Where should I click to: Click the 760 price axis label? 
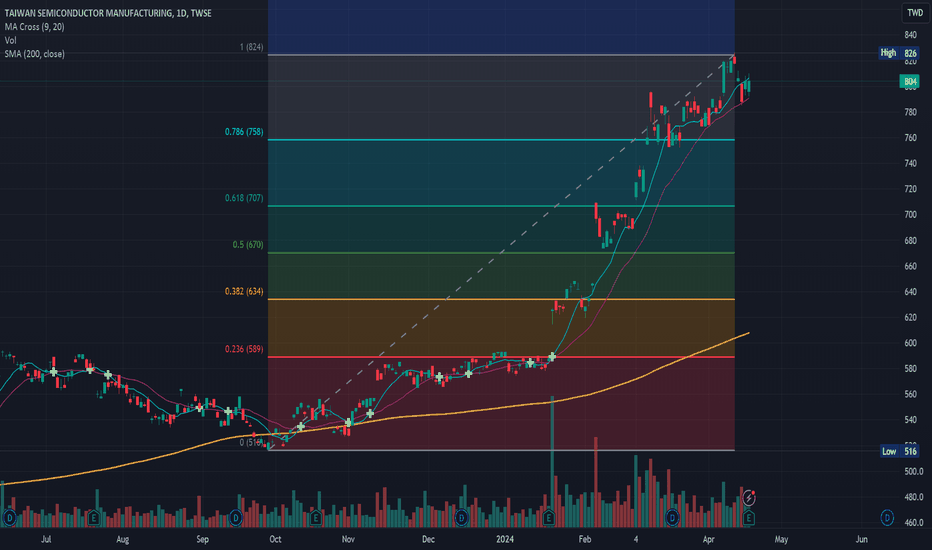pyautogui.click(x=910, y=137)
